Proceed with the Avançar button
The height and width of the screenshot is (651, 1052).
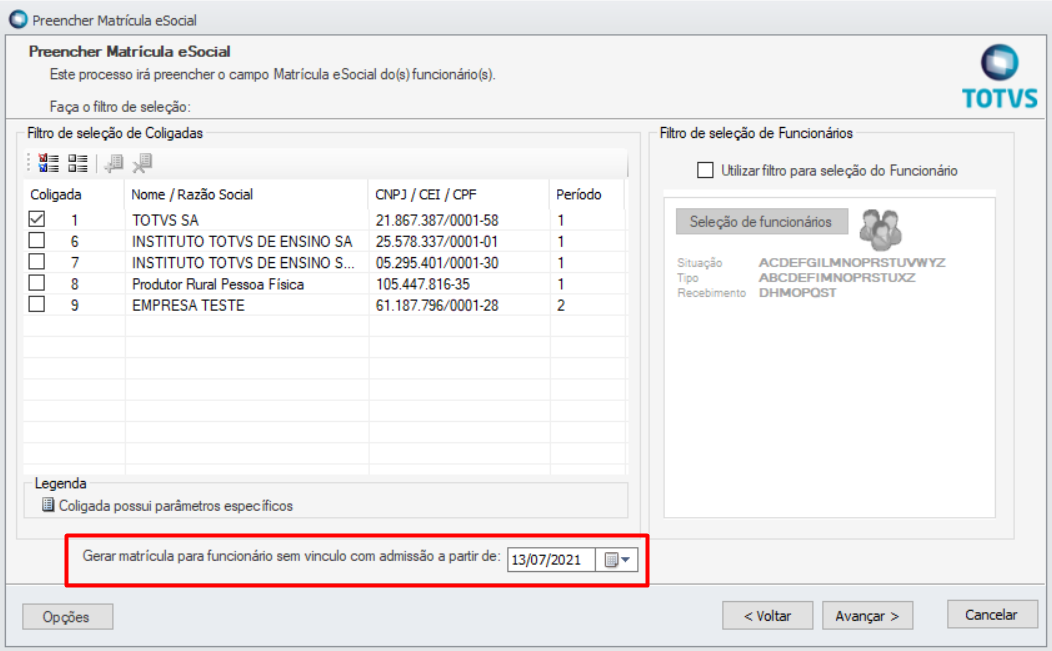[867, 615]
